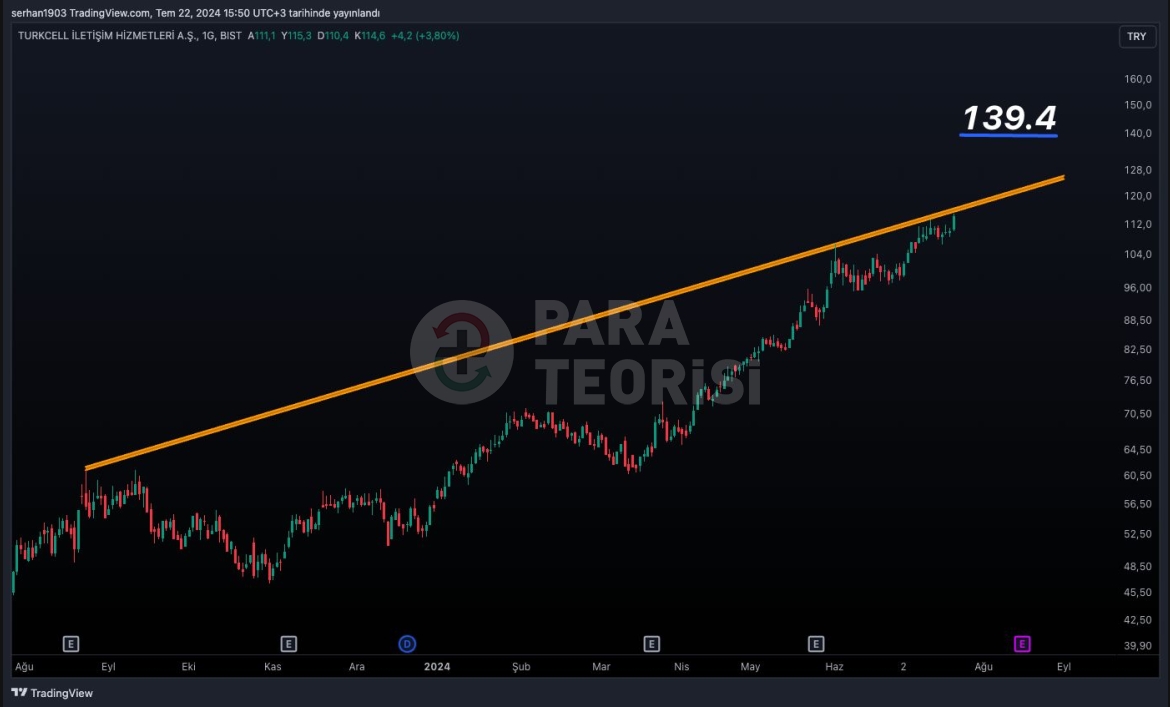
Task: Click the 64,50 price scale label
Action: pos(1138,450)
